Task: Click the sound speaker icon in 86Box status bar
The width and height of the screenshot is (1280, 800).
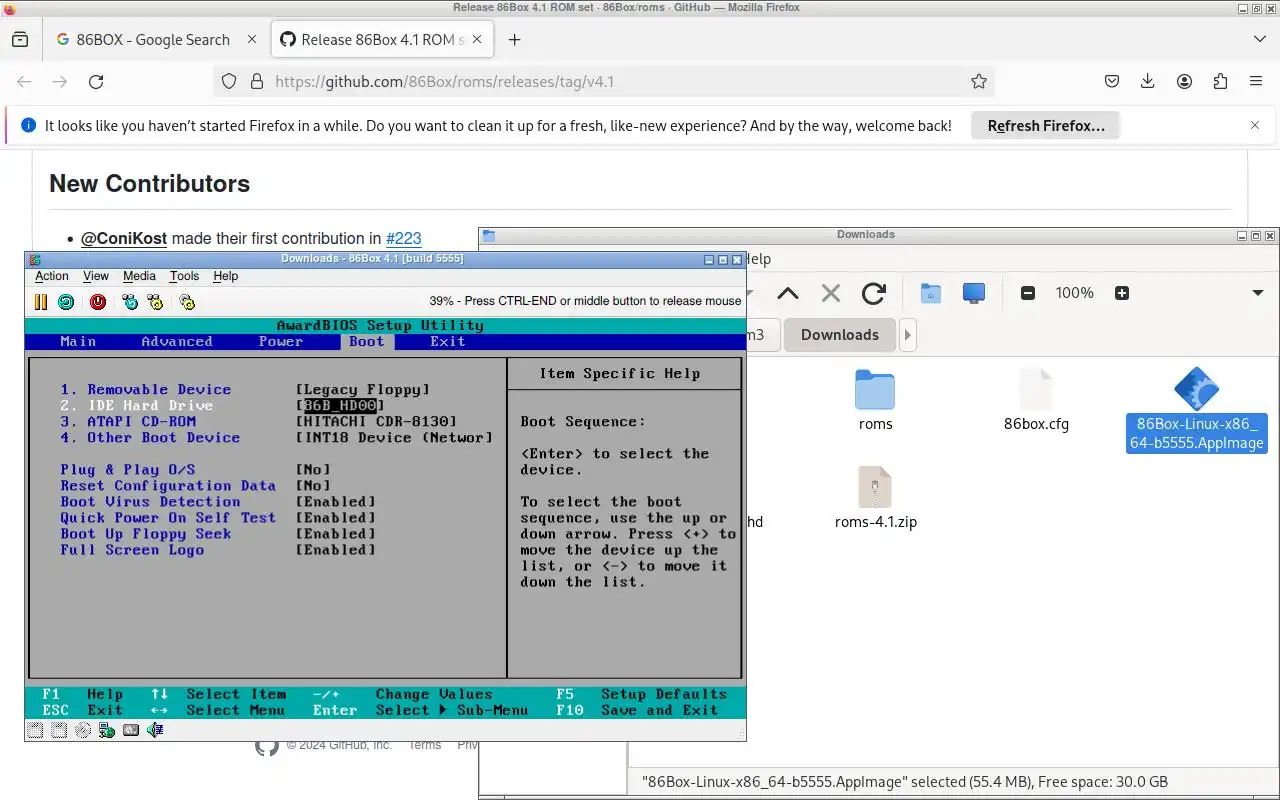Action: [155, 730]
